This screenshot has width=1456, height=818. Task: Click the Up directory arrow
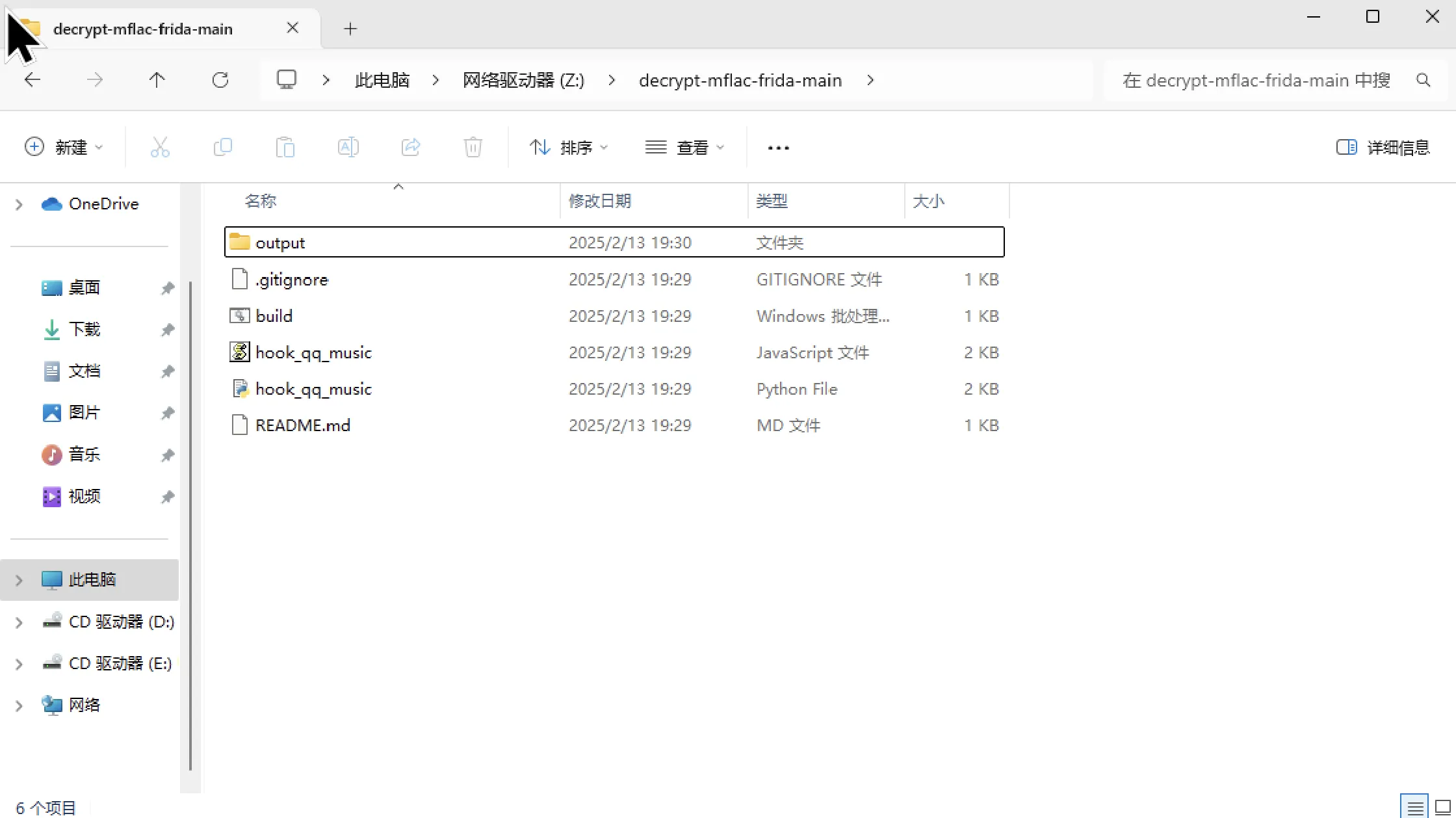(157, 80)
